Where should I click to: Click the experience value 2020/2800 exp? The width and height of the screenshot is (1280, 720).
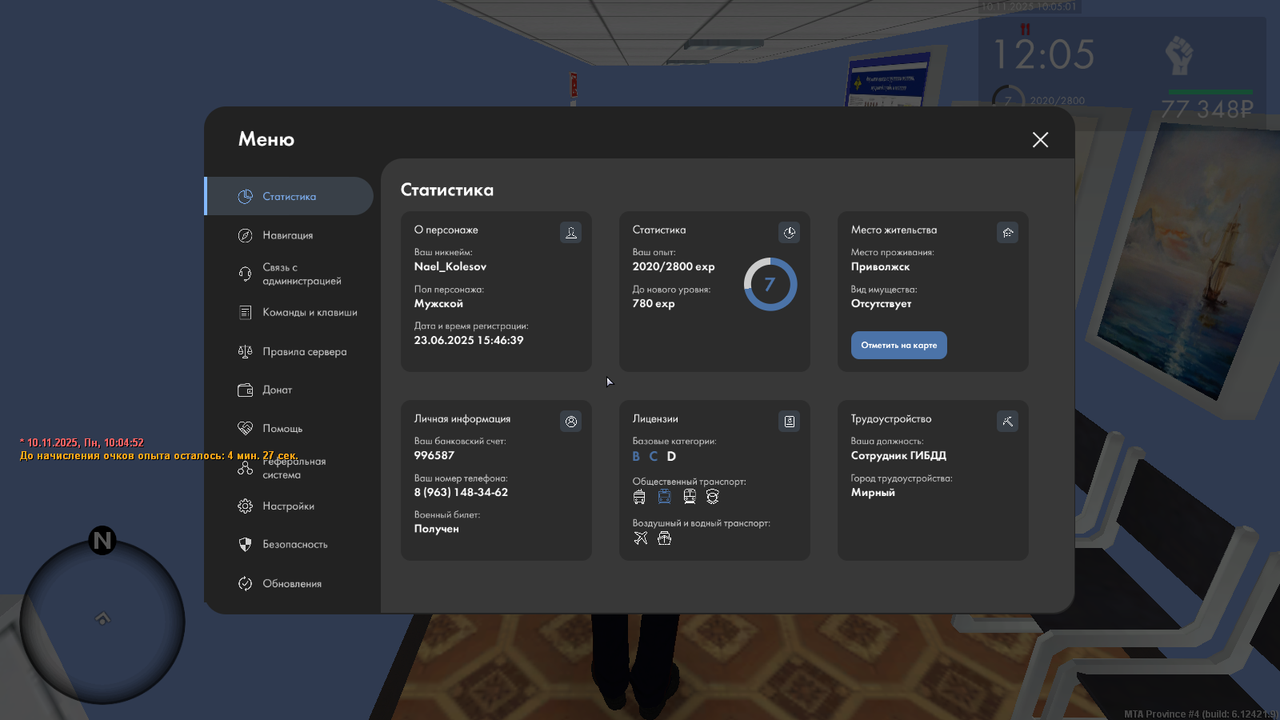click(674, 267)
